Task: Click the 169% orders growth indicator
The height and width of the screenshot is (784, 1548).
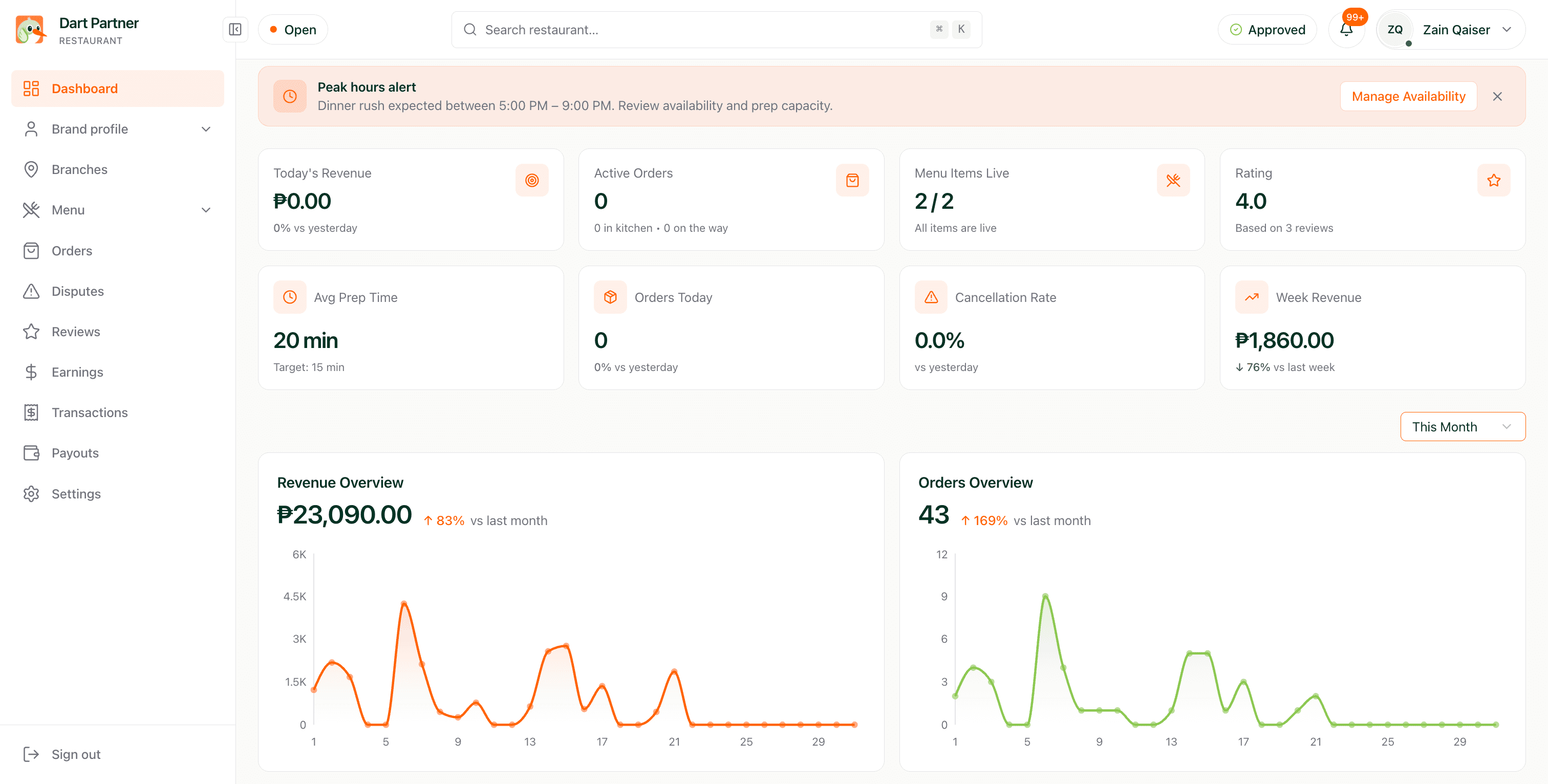Action: coord(984,520)
